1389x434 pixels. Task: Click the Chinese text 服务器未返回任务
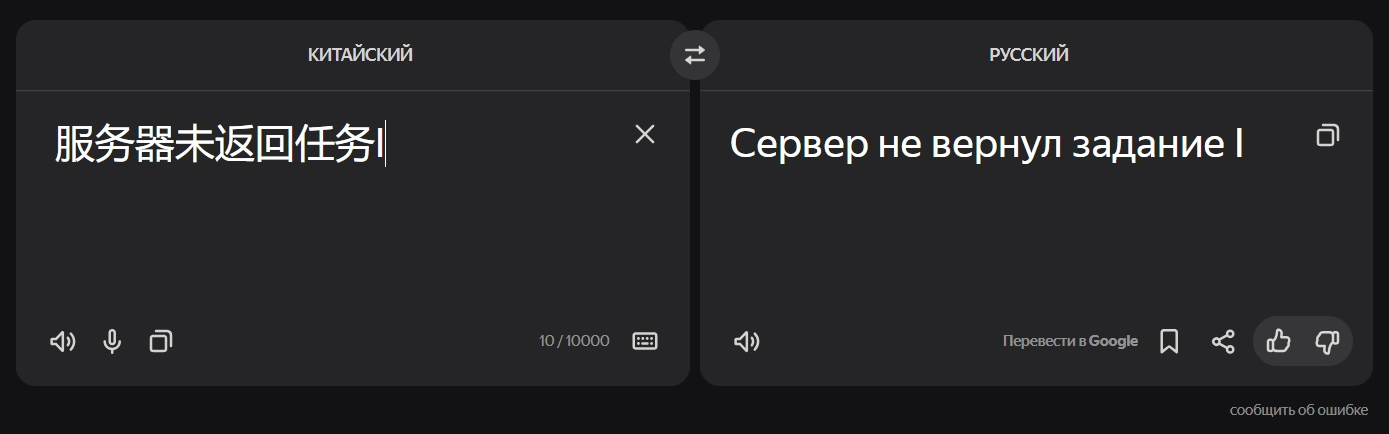coord(215,145)
